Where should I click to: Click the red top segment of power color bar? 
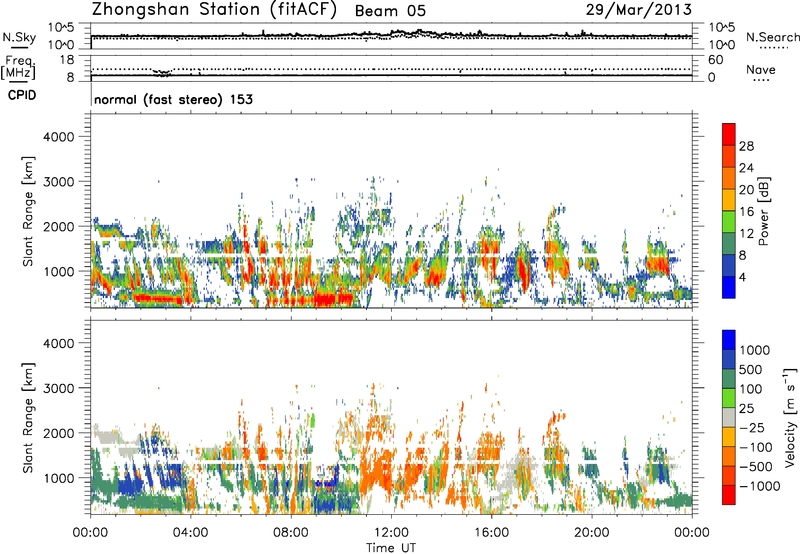pos(729,134)
